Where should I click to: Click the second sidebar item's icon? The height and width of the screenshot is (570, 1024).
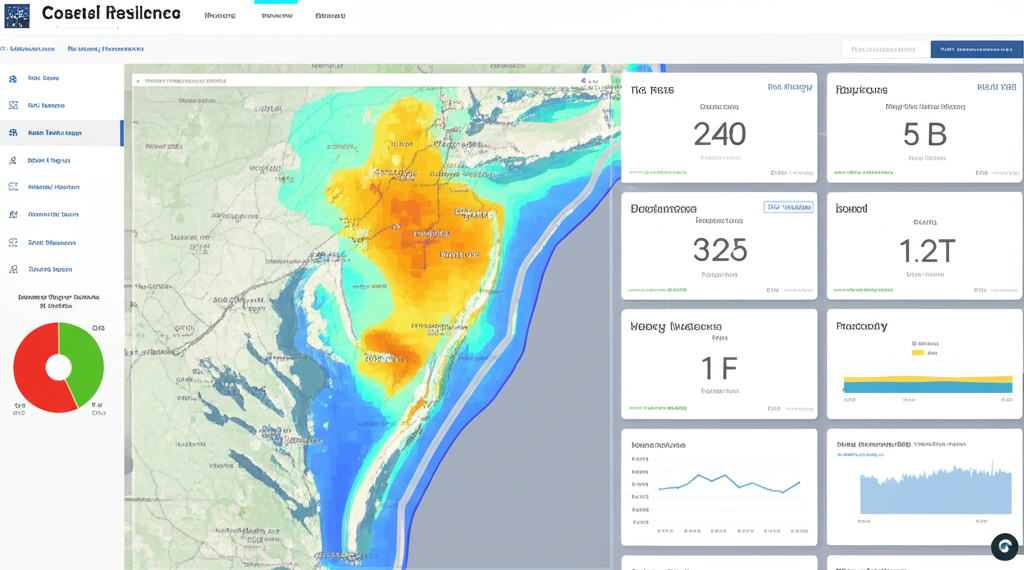13,105
